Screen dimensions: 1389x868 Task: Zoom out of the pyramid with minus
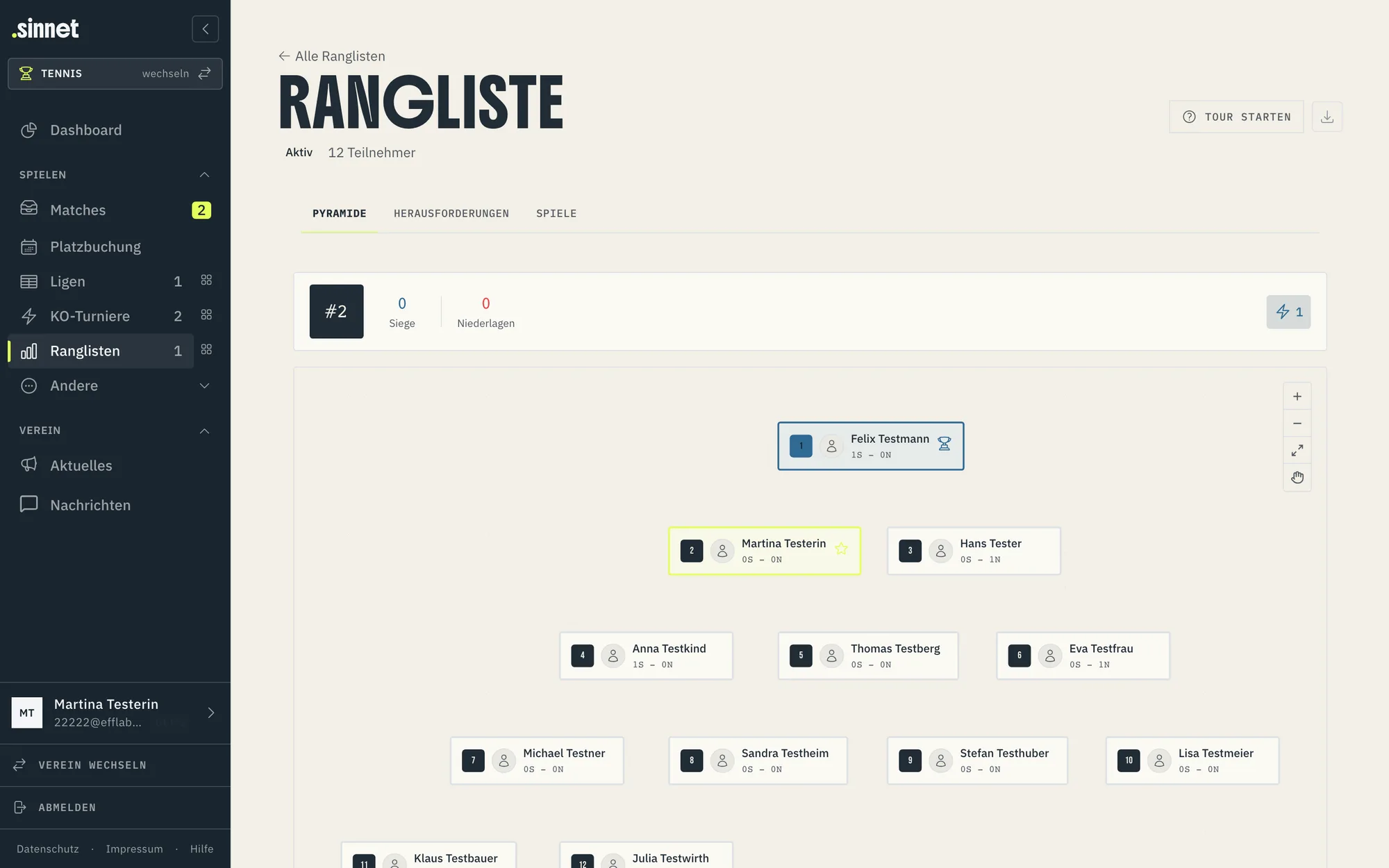point(1297,424)
